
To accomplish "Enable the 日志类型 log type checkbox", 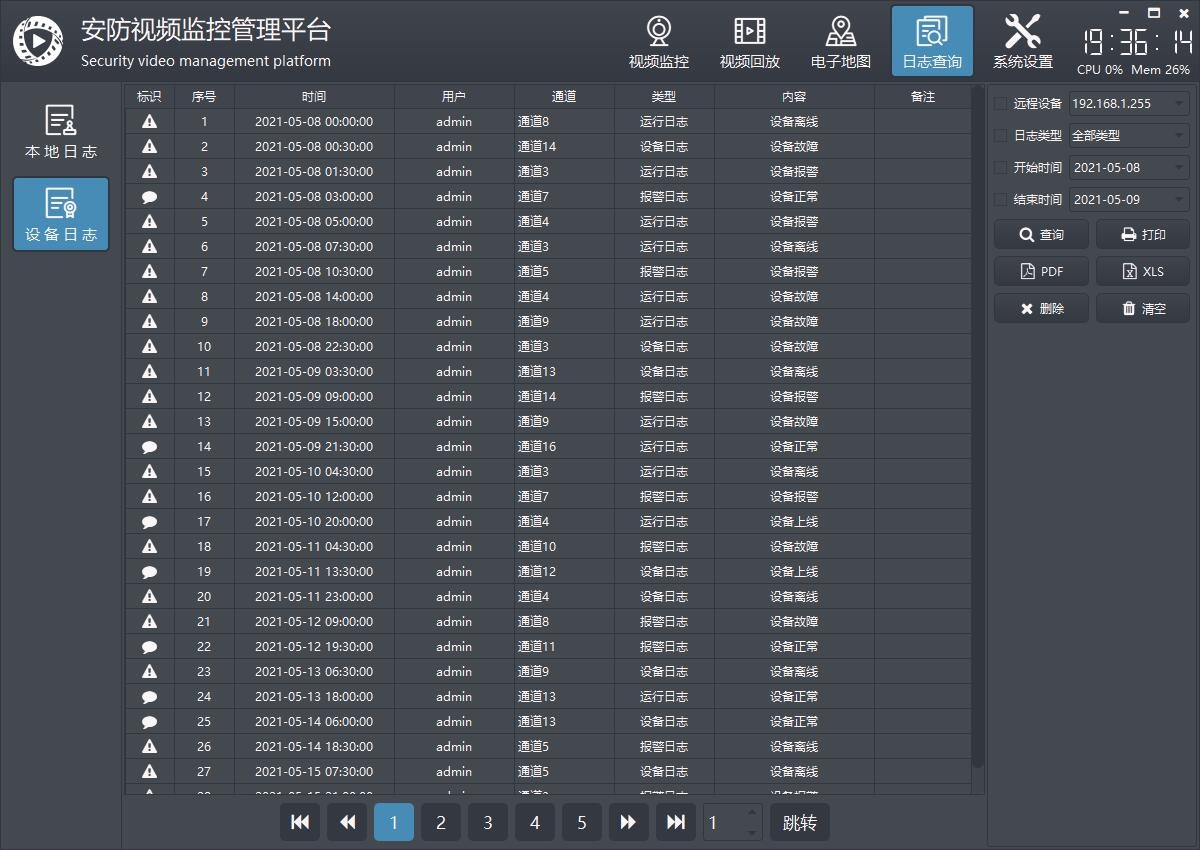I will 1001,135.
